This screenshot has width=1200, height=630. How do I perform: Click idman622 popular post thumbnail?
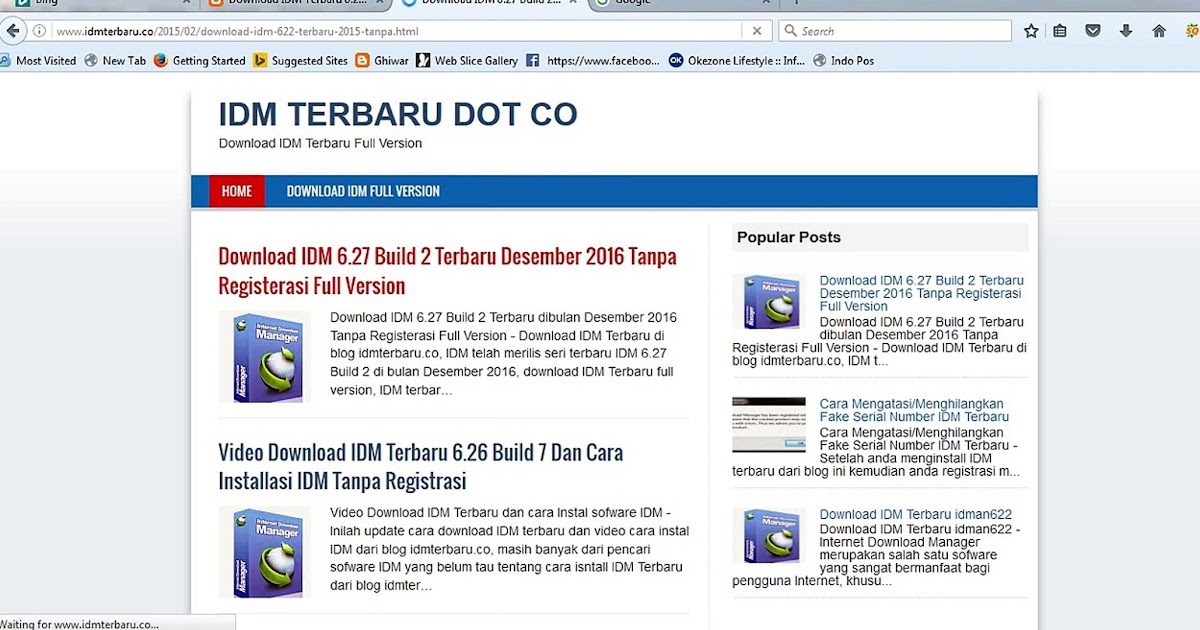tap(769, 536)
